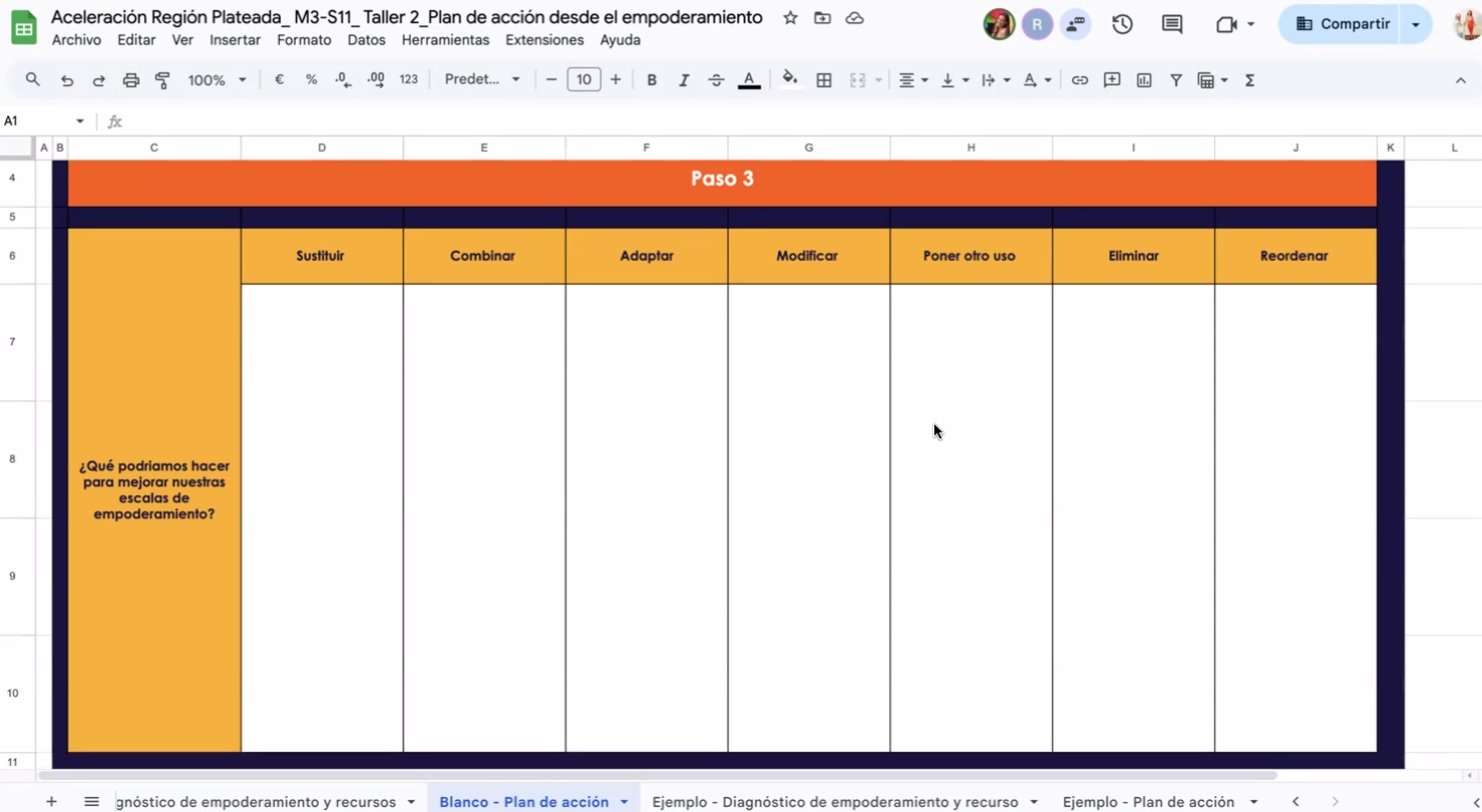This screenshot has height=812, width=1482.
Task: Toggle bold formatting
Action: point(652,80)
